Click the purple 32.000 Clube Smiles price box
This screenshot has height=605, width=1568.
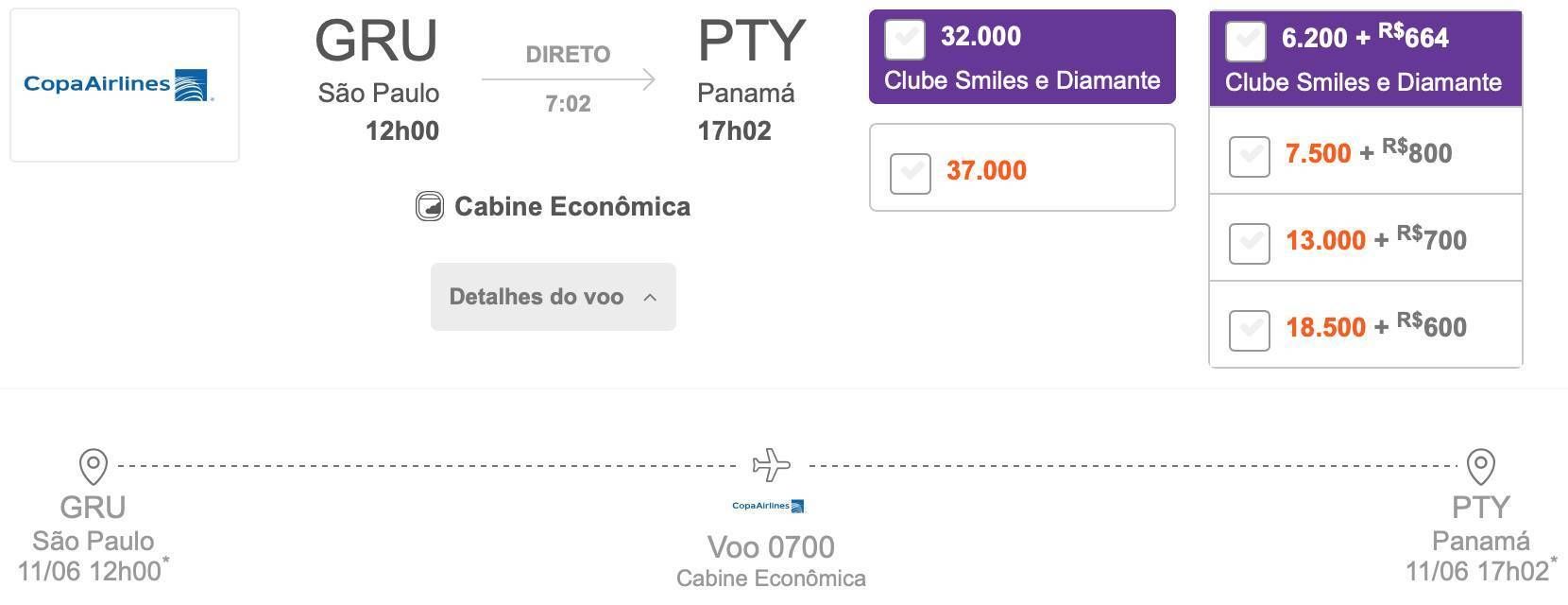coord(1022,57)
